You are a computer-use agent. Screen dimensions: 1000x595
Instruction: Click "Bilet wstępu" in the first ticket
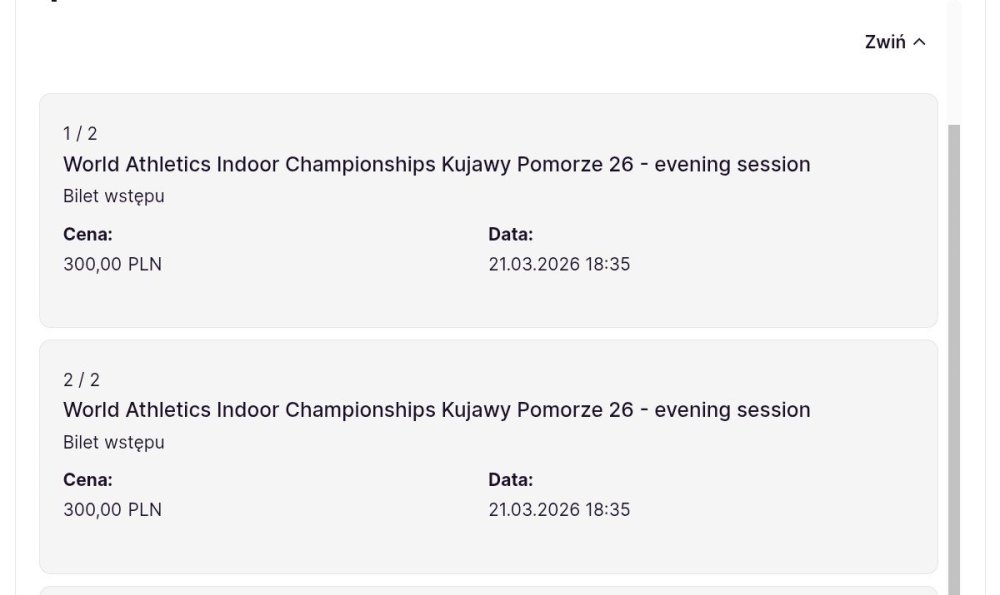coord(114,196)
